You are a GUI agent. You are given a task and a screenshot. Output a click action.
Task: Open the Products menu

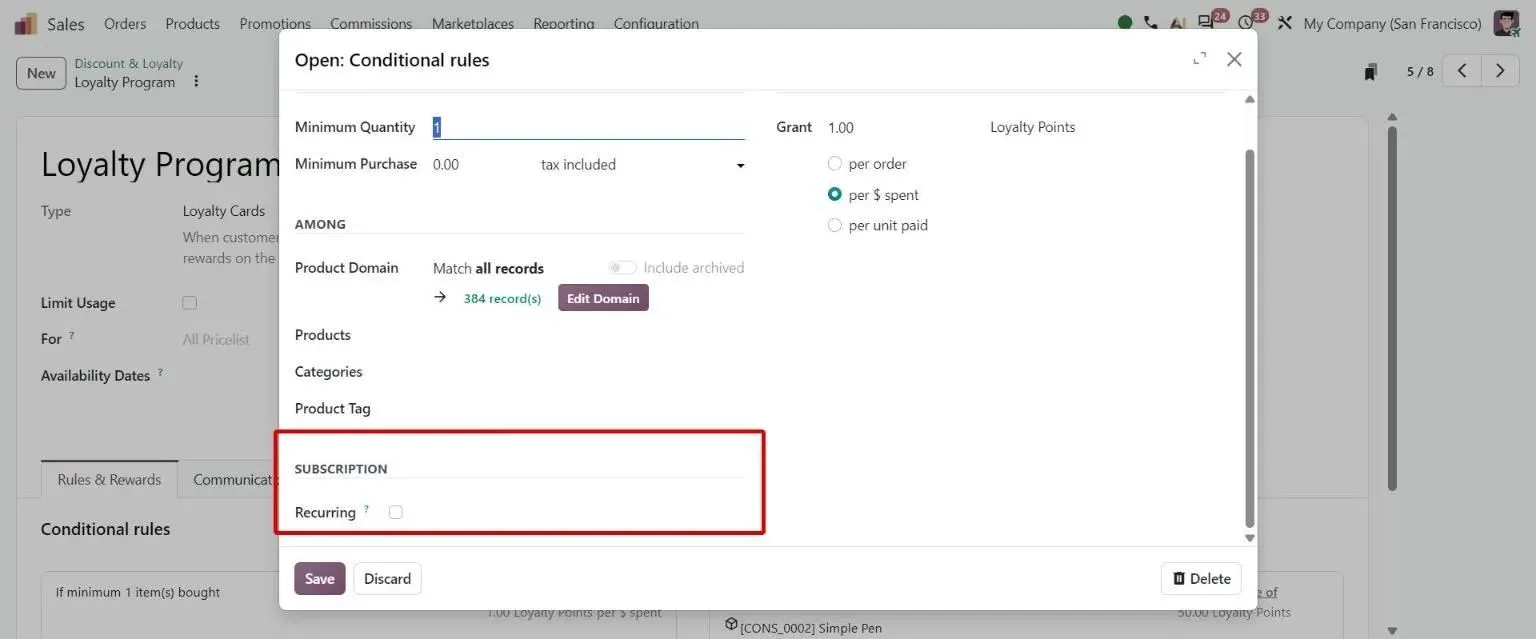(x=193, y=23)
